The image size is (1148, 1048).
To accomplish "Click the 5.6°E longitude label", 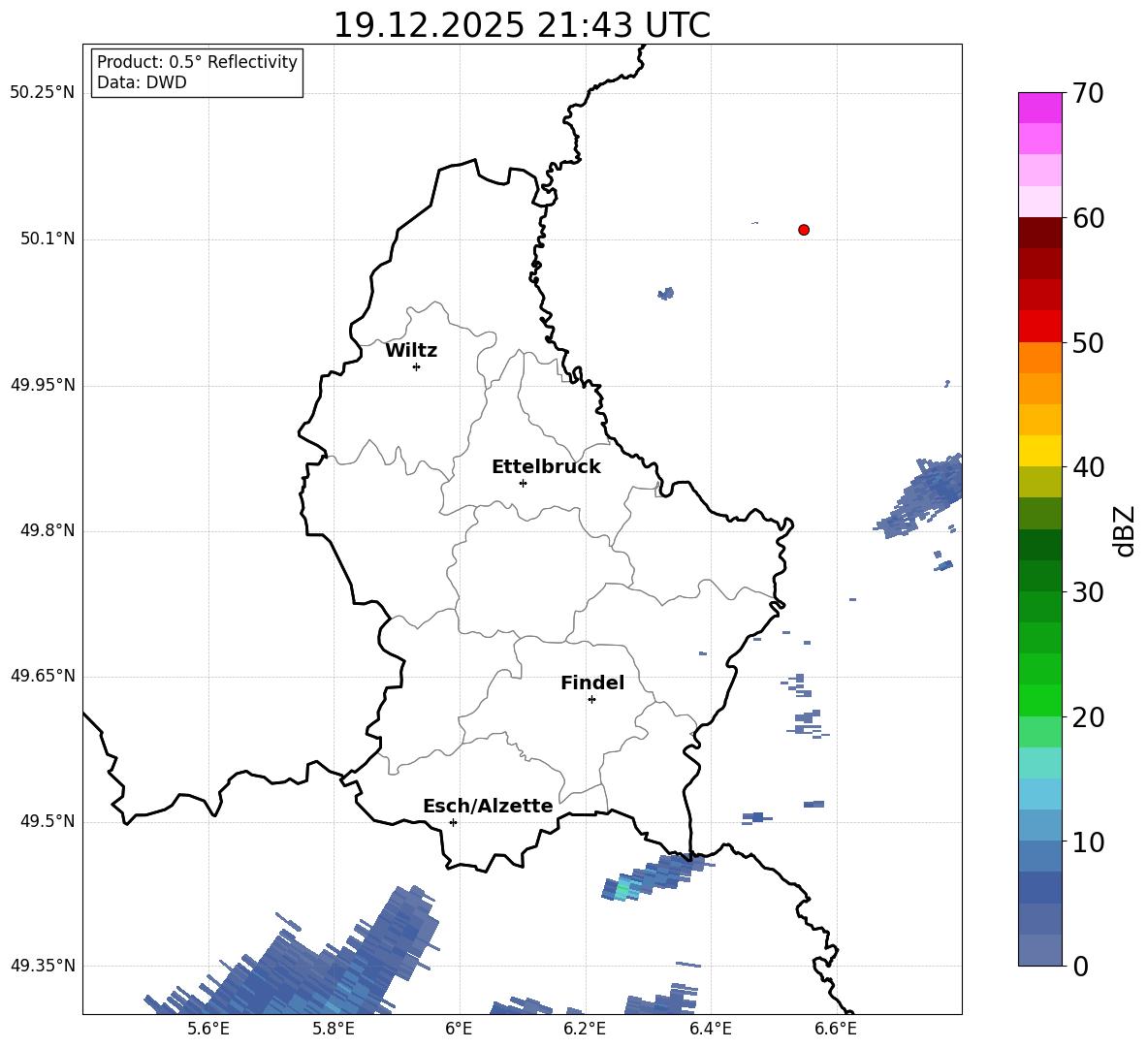I will [x=208, y=1029].
